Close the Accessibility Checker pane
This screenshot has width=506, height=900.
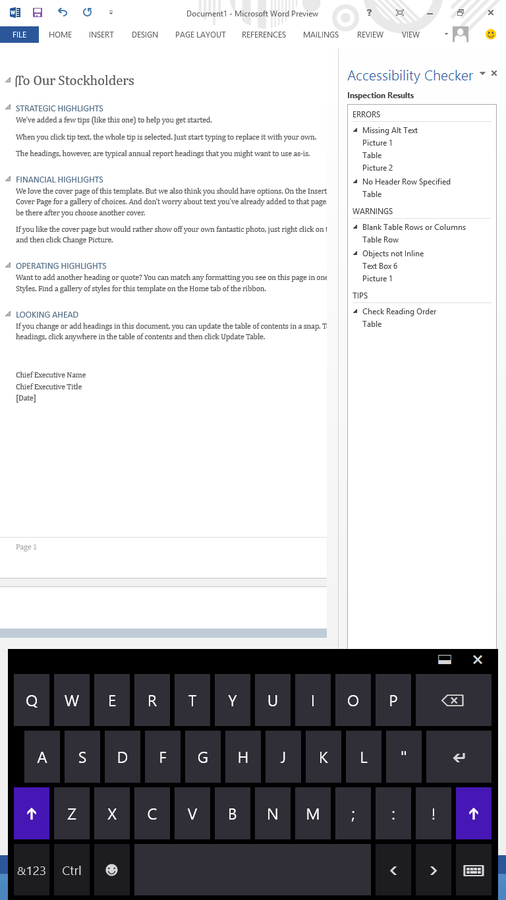[x=494, y=73]
